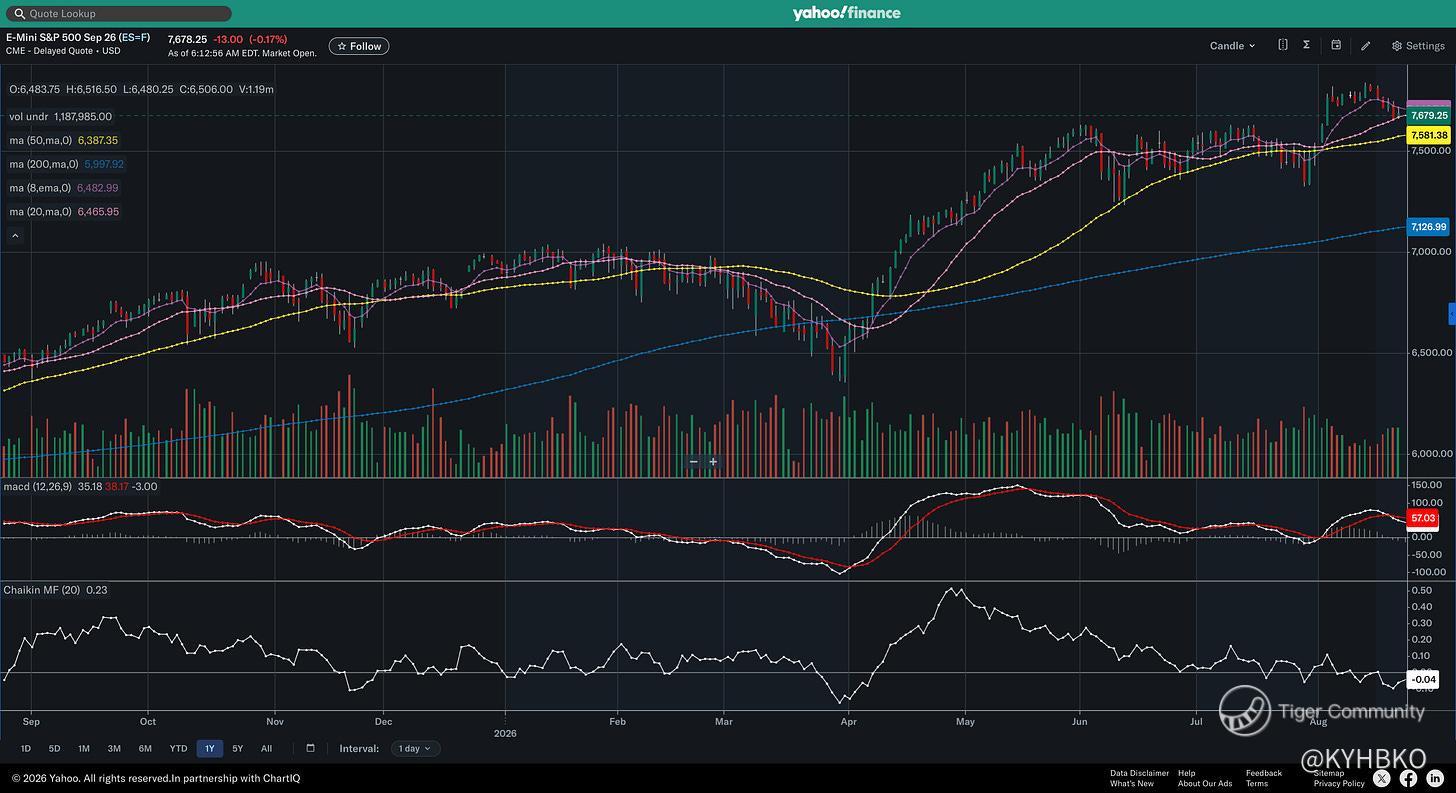Select the ma (20,ma,0) indicator legend

pyautogui.click(x=64, y=212)
